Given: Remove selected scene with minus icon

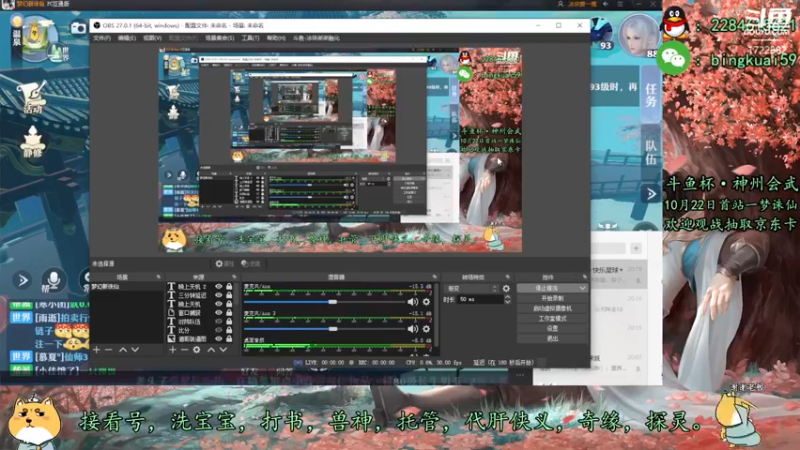Looking at the screenshot, I should tap(108, 350).
